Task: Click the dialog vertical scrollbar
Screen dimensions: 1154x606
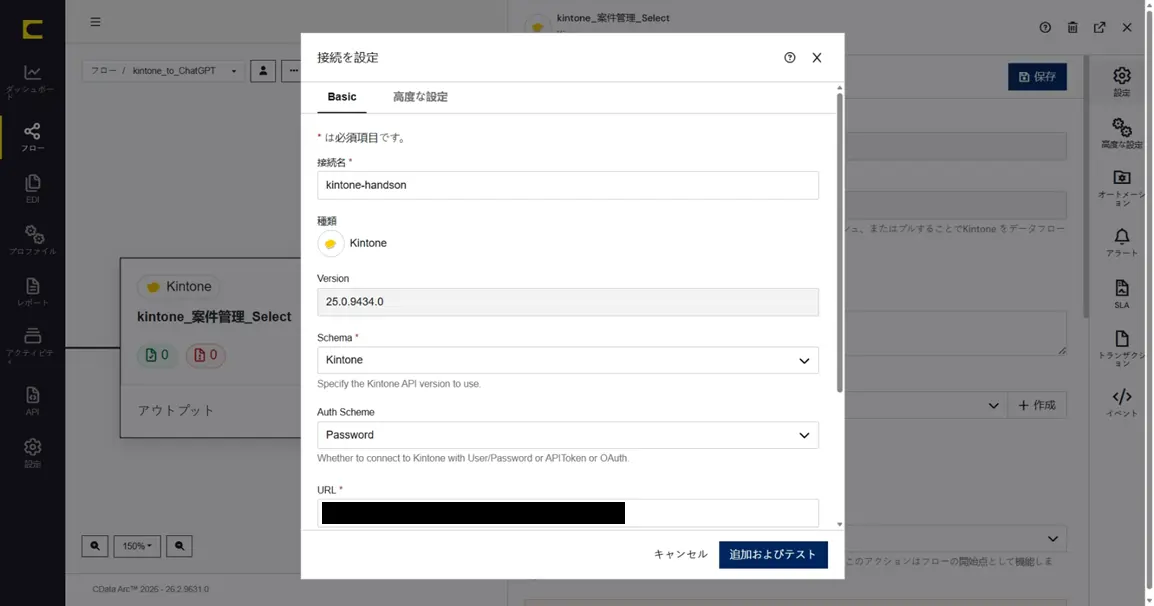Action: (x=840, y=243)
